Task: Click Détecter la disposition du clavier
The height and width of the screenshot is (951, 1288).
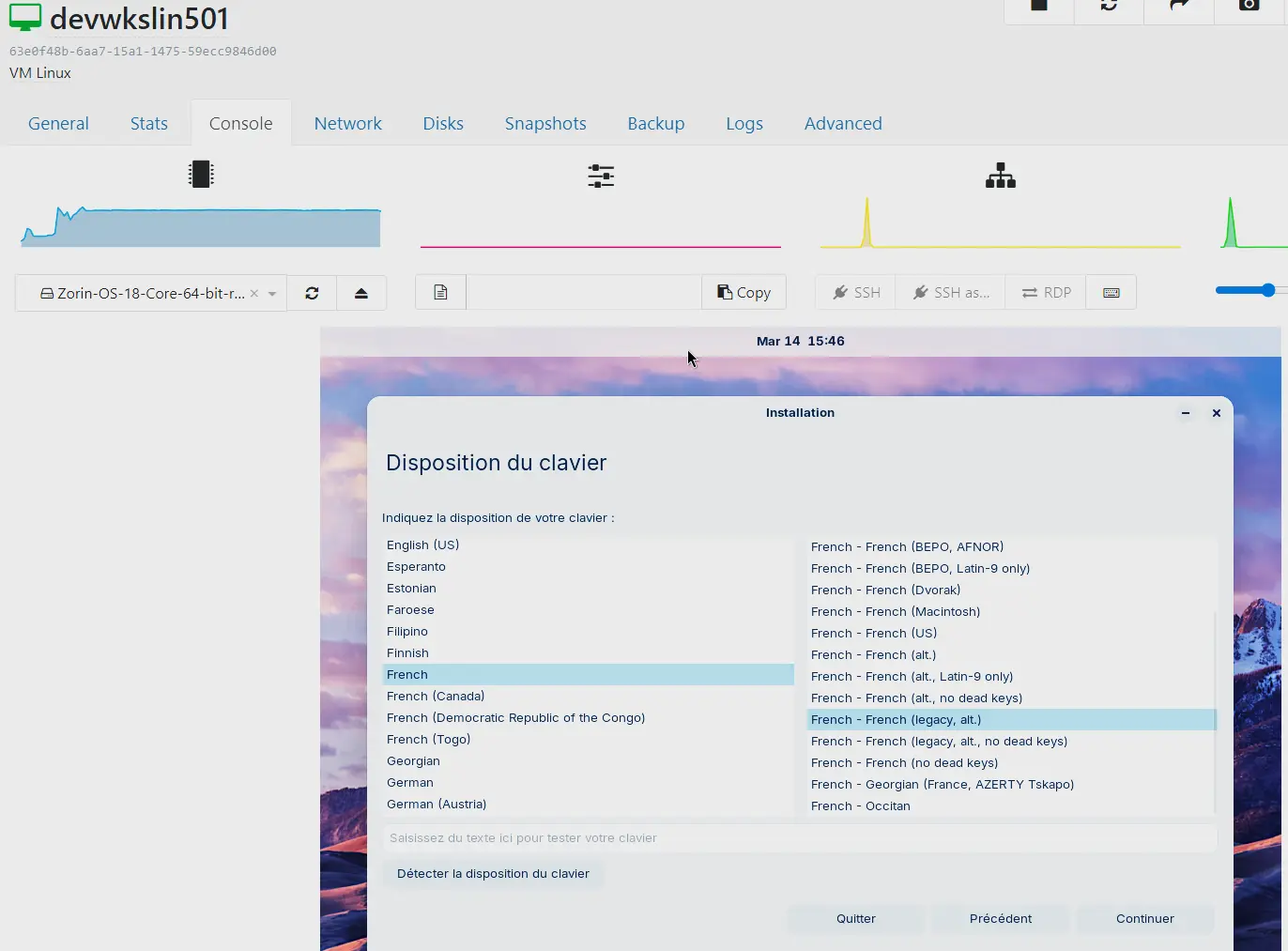Action: click(493, 873)
